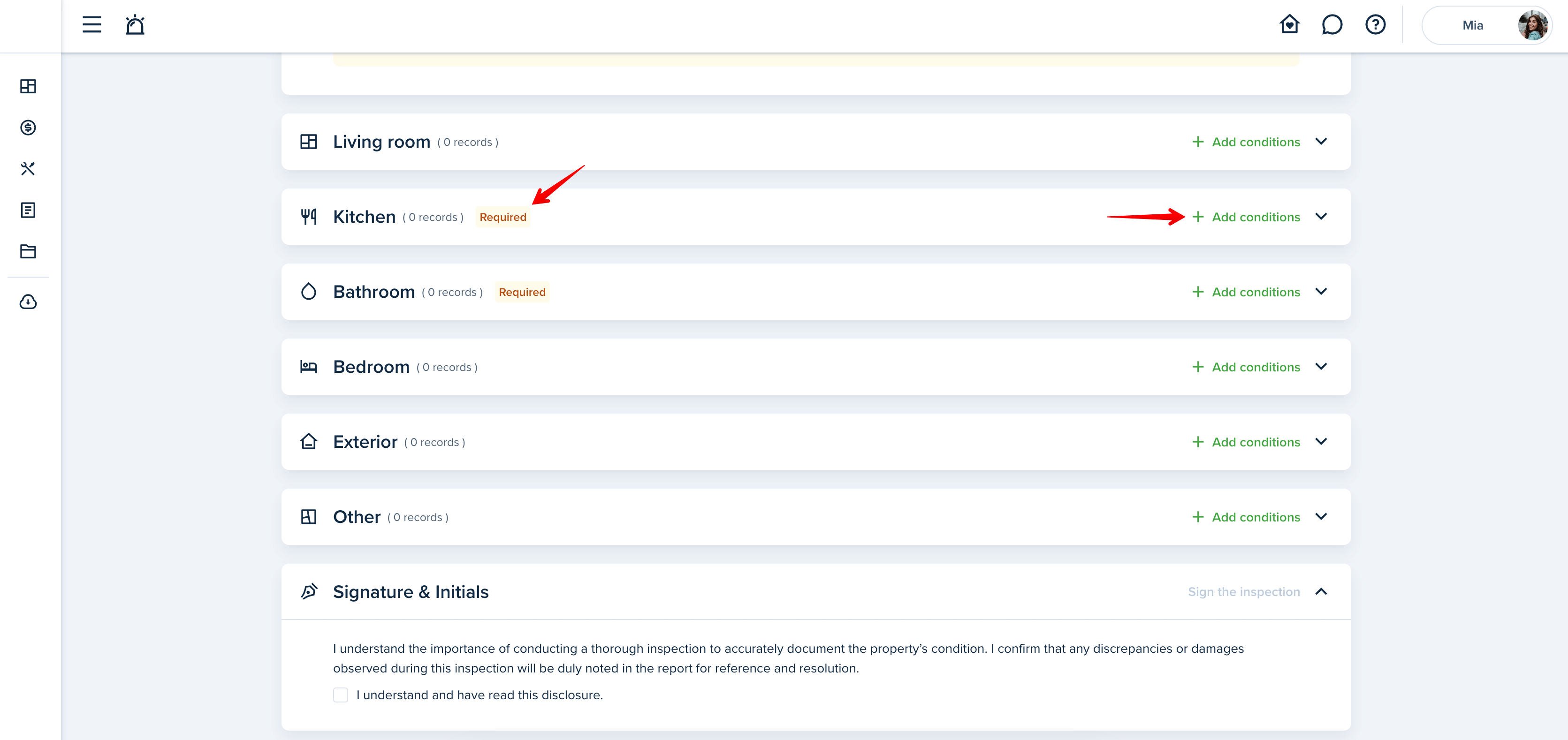Add conditions for Bathroom
1568x740 pixels.
click(x=1245, y=292)
